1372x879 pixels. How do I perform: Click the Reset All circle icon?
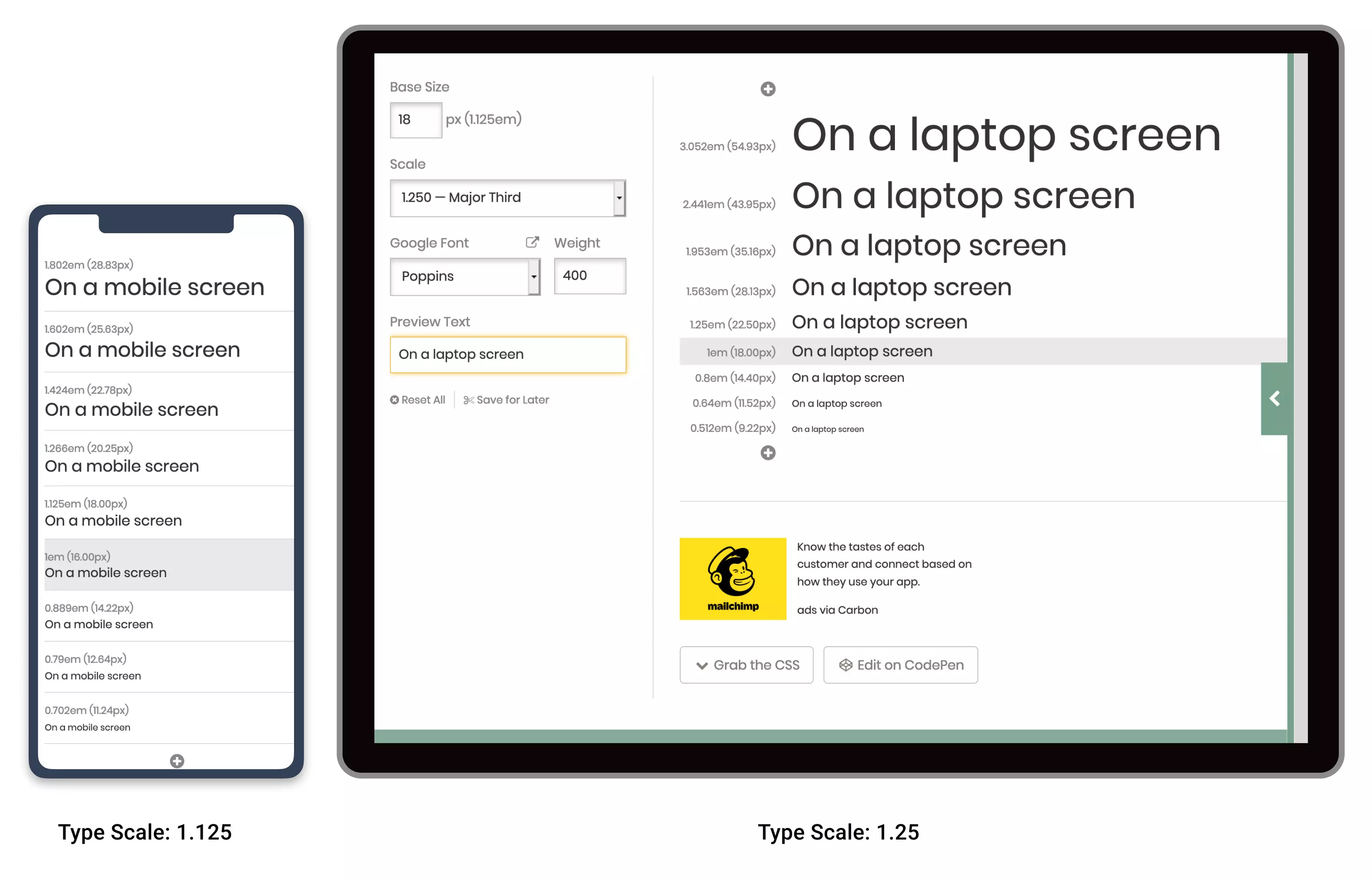[394, 400]
